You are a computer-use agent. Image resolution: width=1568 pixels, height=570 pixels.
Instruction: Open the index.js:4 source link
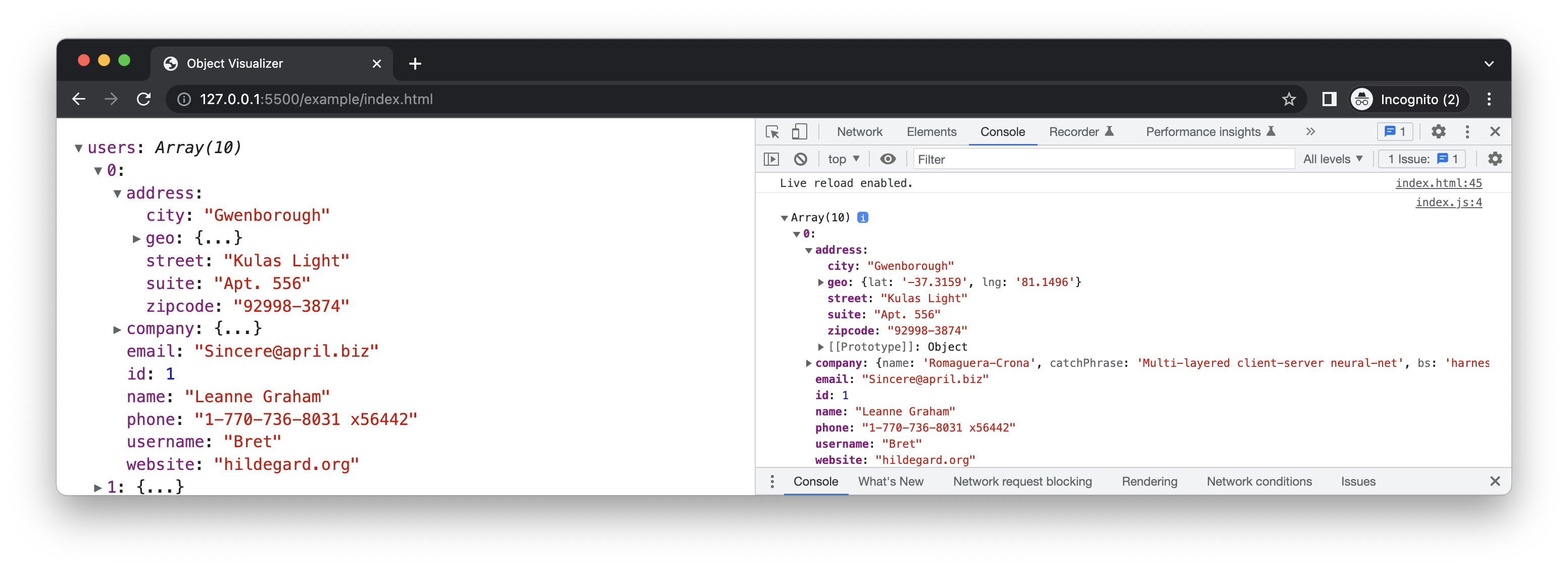[x=1448, y=202]
